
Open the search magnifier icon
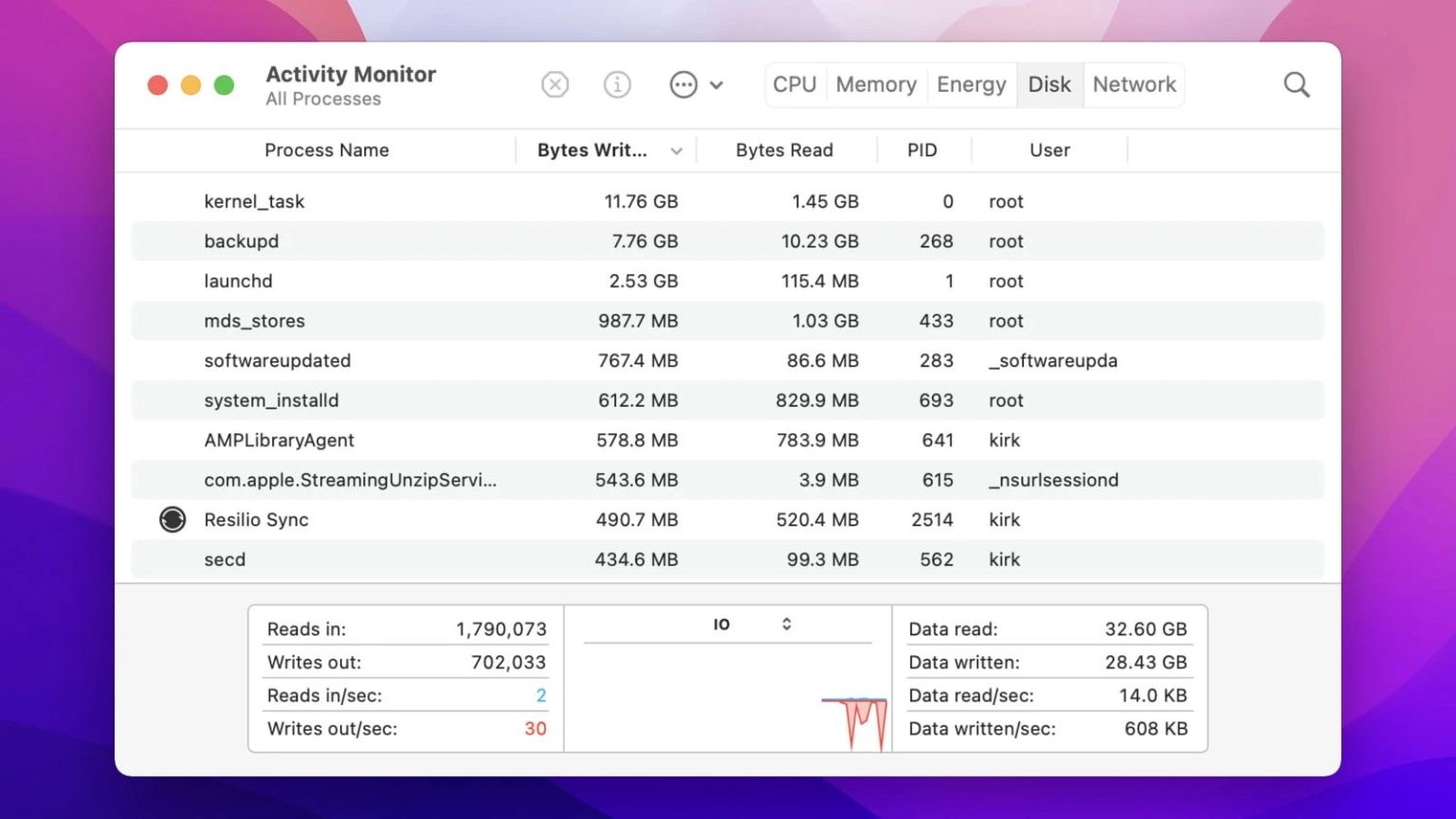[x=1296, y=84]
